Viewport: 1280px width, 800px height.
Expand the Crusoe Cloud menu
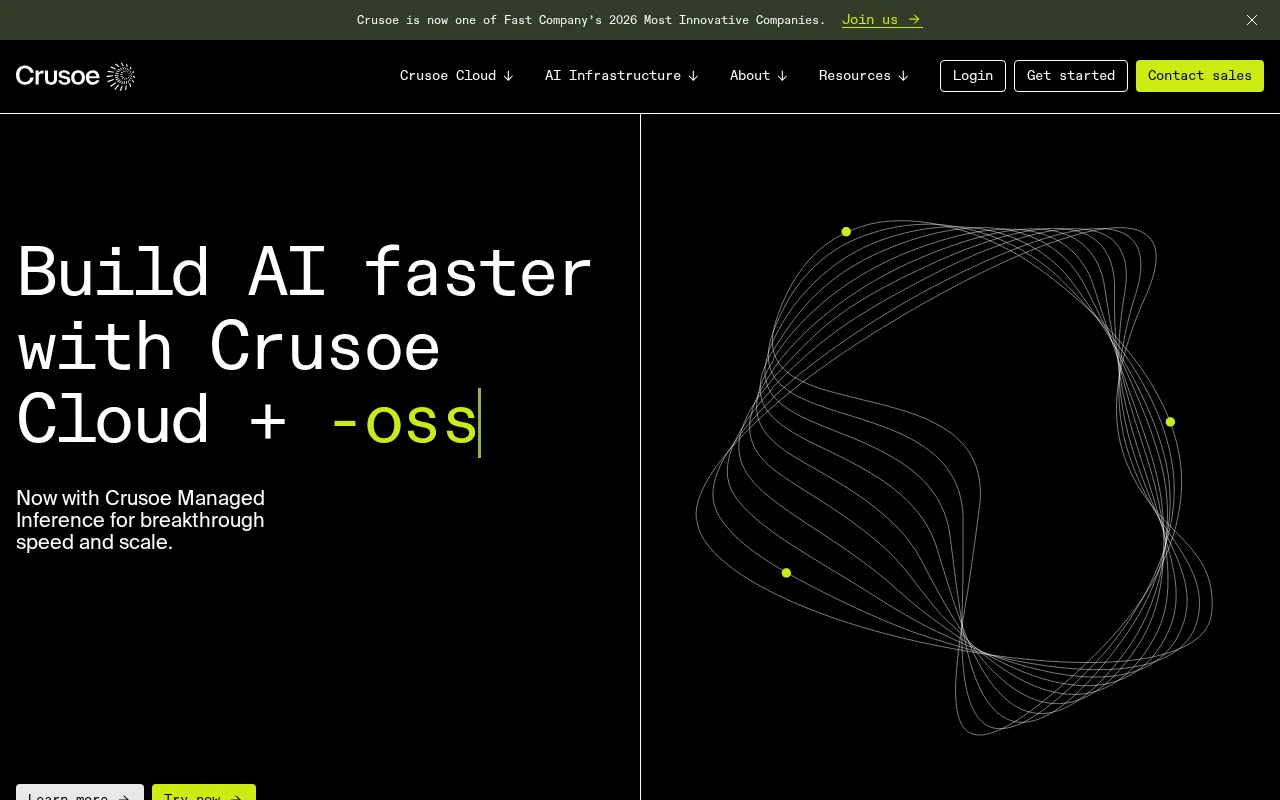coord(457,76)
